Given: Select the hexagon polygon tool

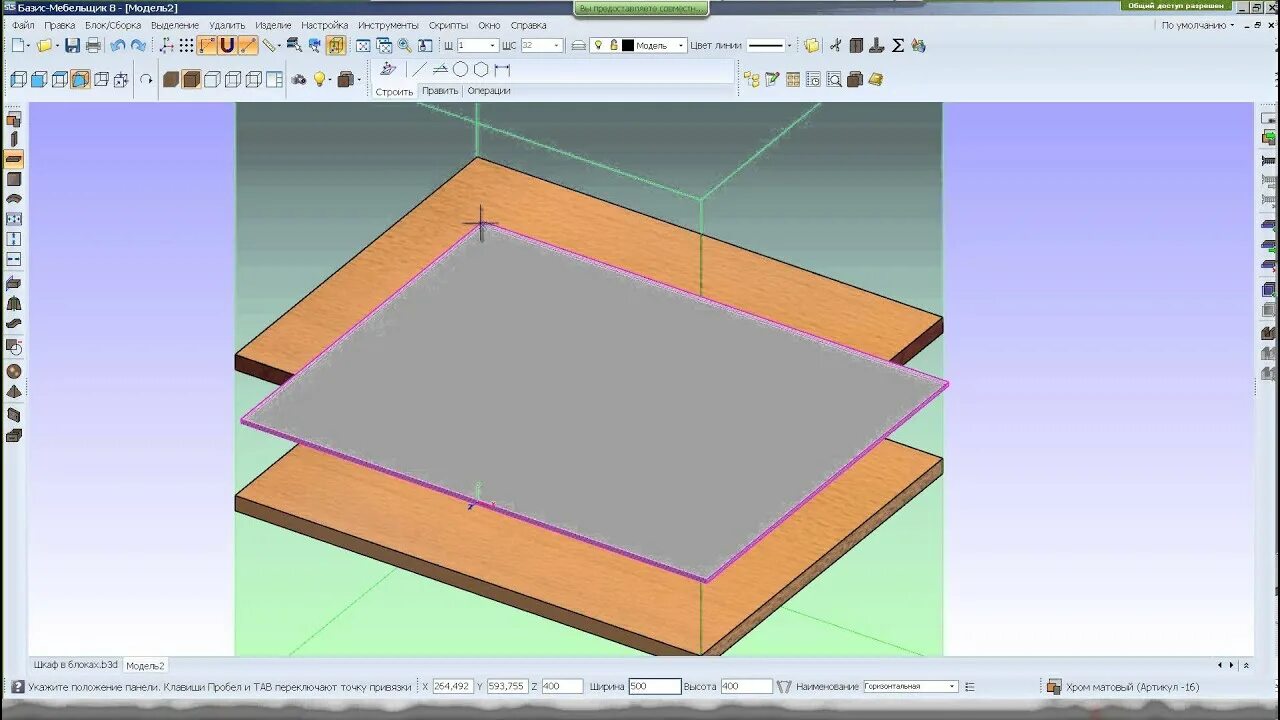Looking at the screenshot, I should click(481, 69).
